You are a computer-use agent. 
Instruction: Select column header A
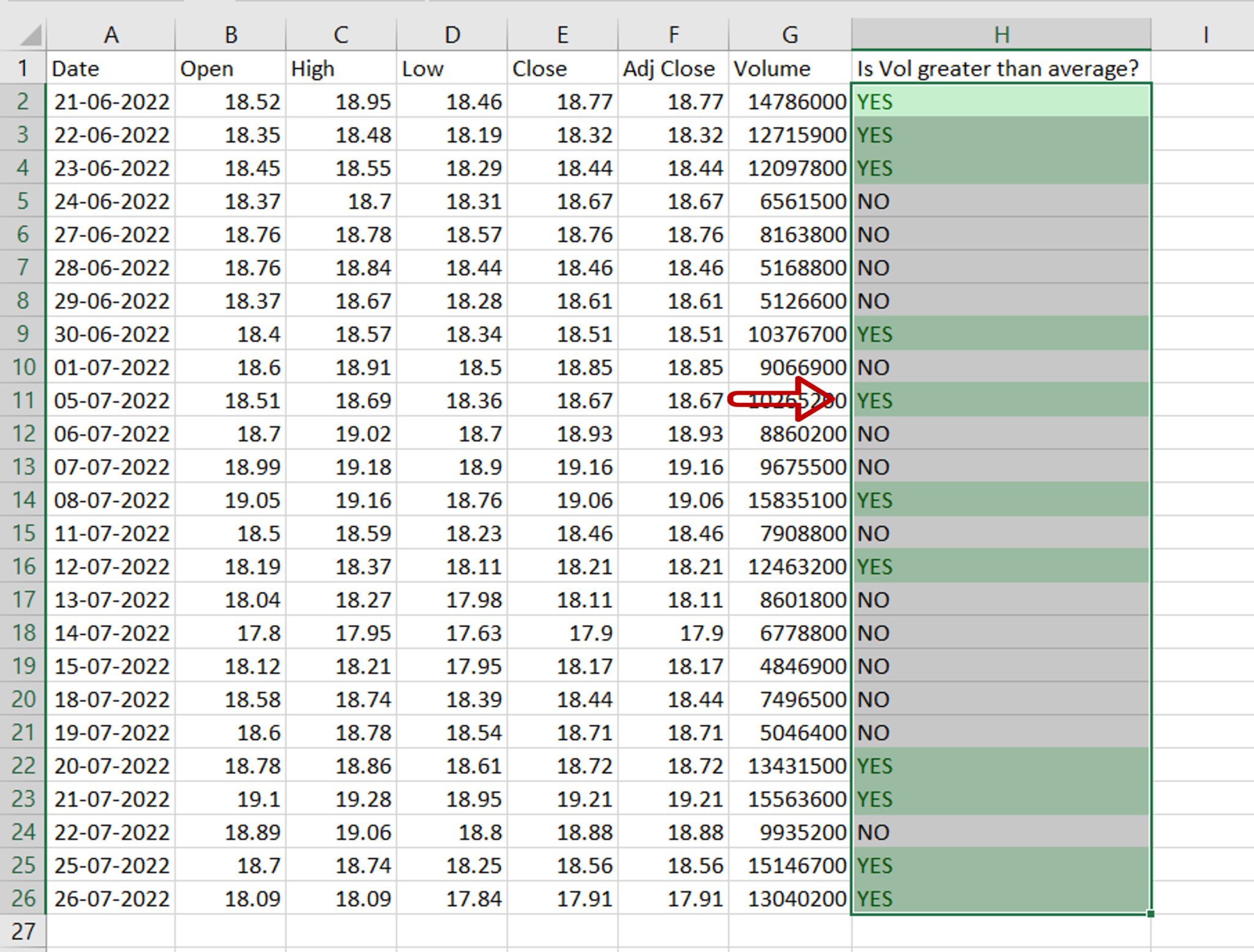click(111, 34)
